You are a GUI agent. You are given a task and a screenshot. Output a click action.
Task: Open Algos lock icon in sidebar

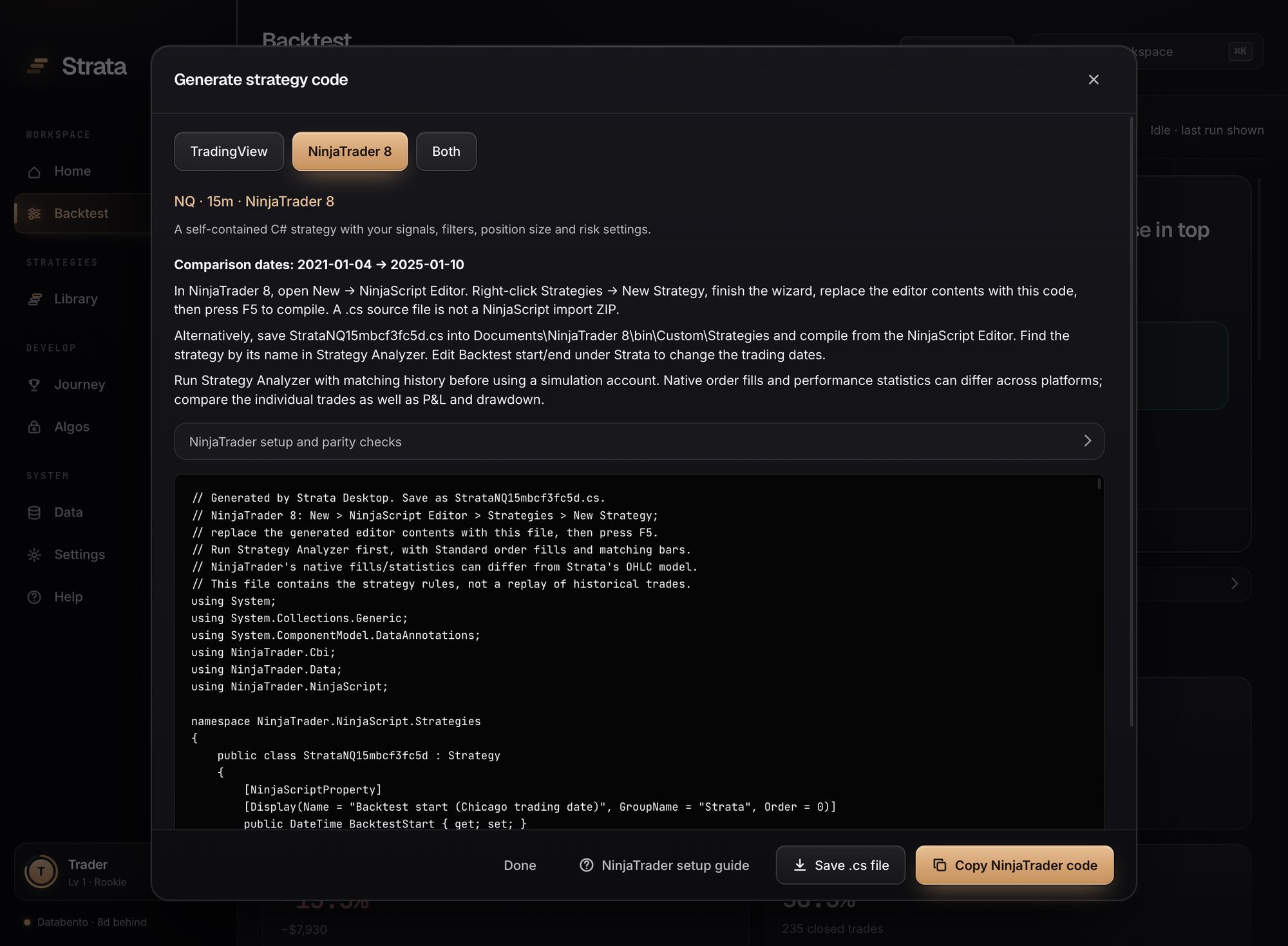(34, 428)
